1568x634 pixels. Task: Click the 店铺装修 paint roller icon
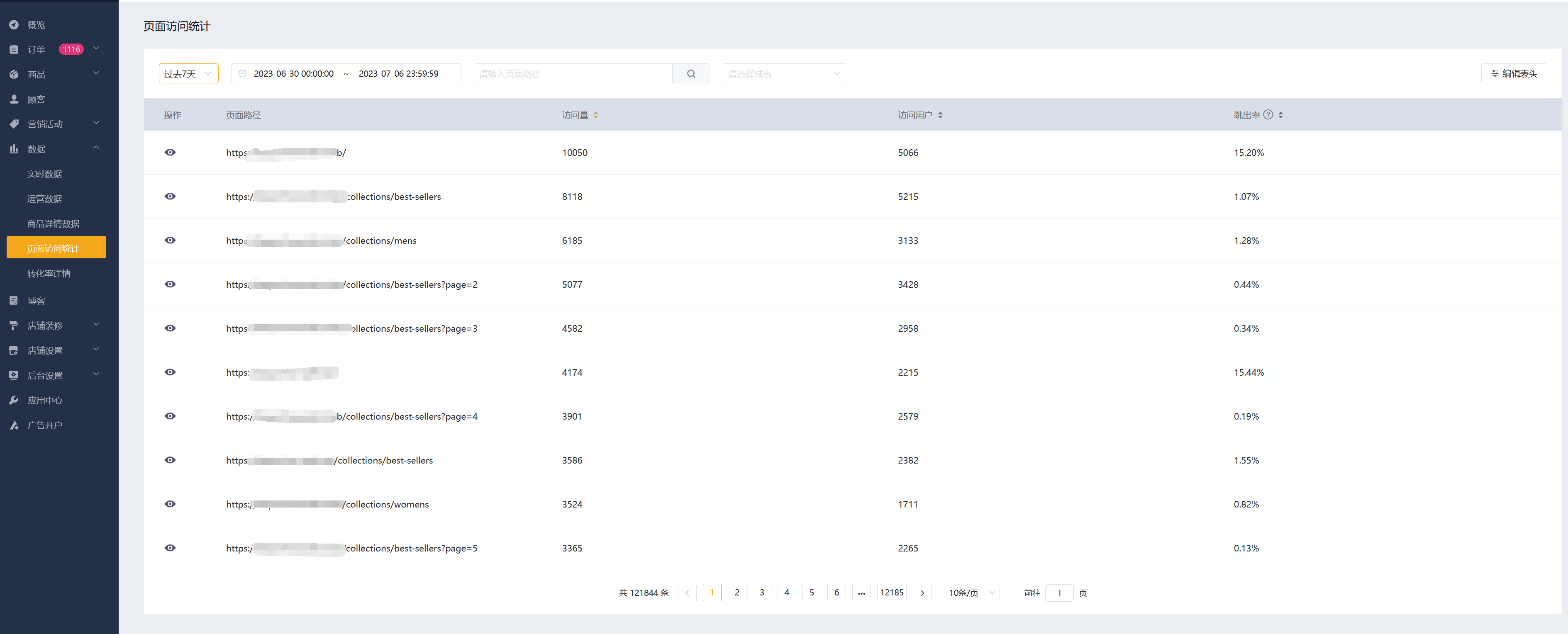pyautogui.click(x=14, y=326)
